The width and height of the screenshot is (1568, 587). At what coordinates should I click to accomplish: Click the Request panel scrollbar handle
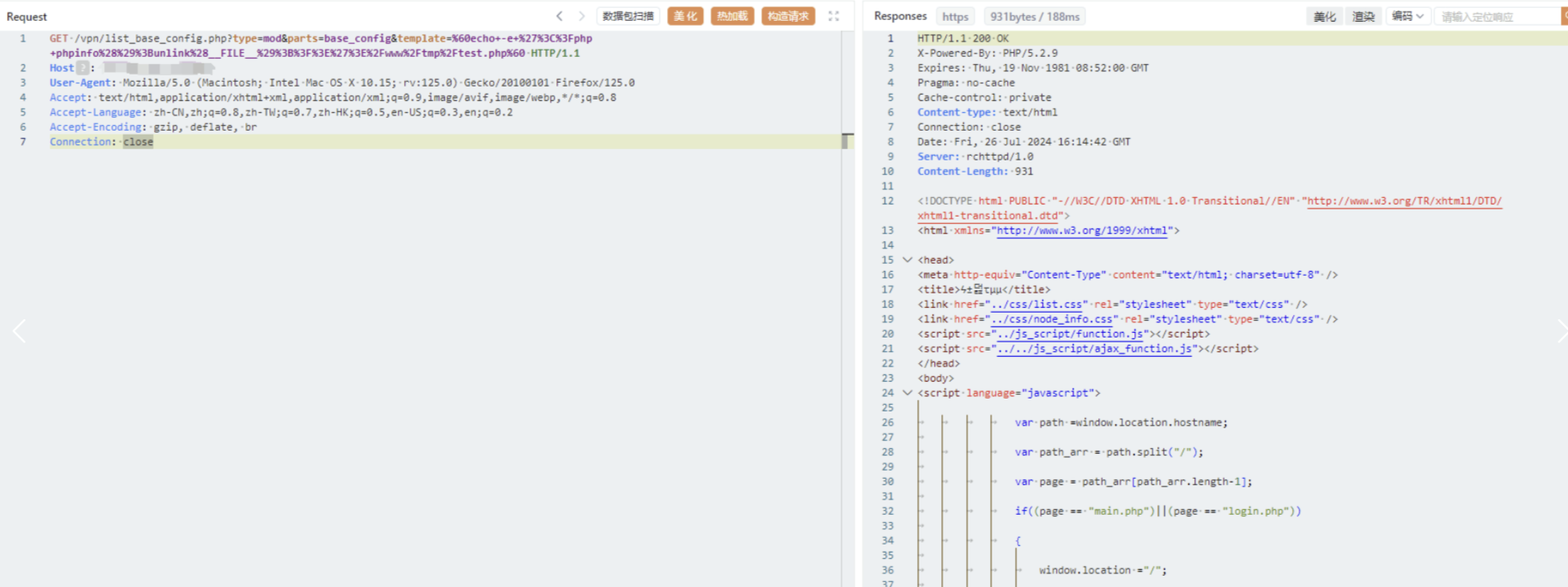click(x=846, y=141)
